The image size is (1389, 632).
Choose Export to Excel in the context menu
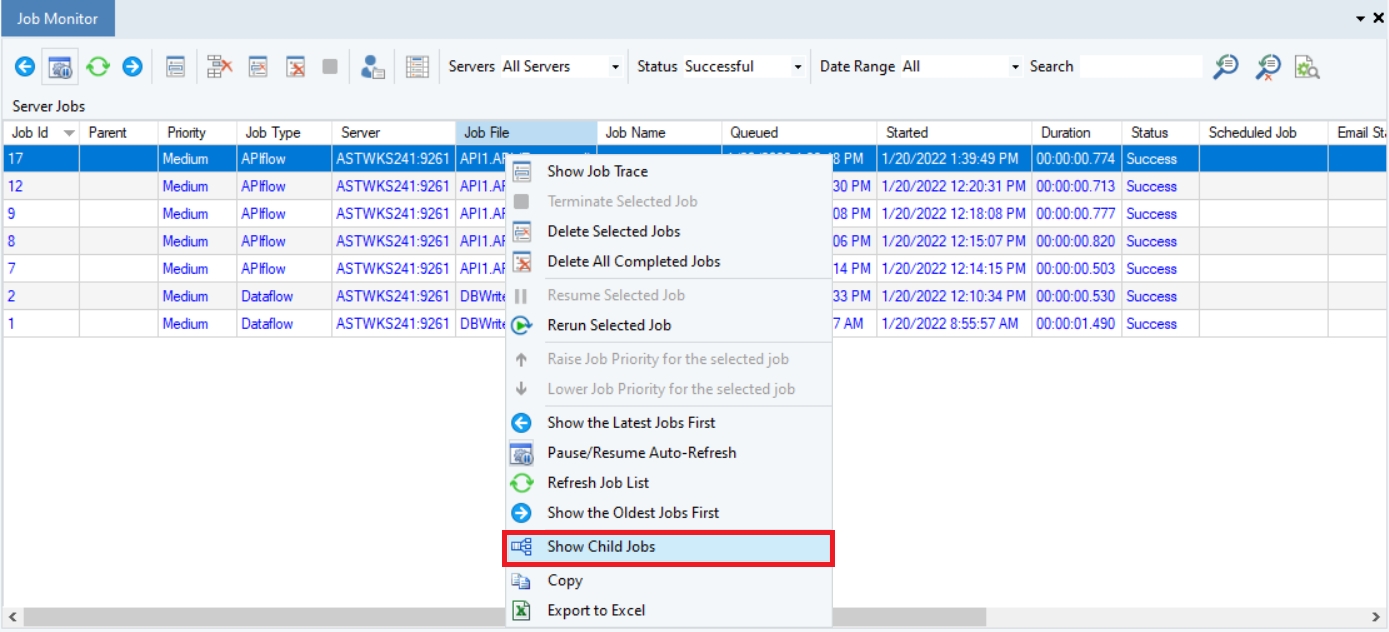596,610
